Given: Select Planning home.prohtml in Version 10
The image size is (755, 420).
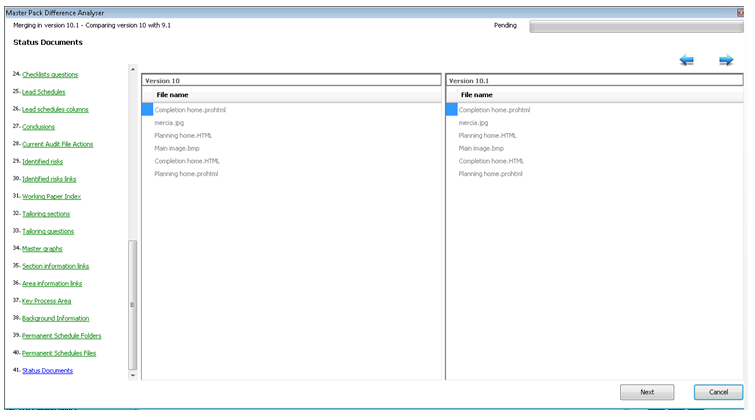Looking at the screenshot, I should pyautogui.click(x=186, y=174).
